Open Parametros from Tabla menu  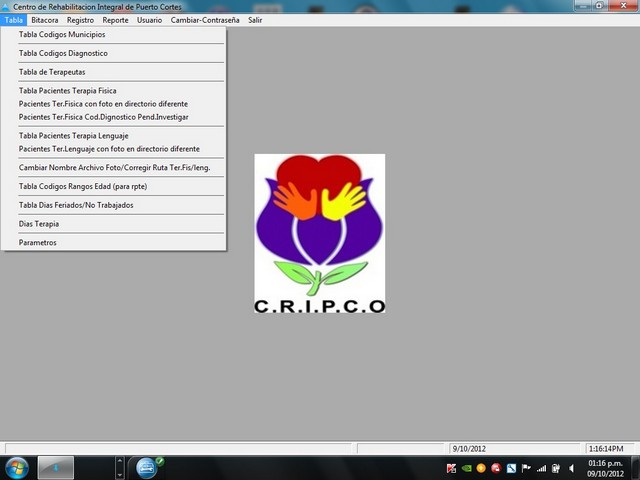(x=113, y=243)
